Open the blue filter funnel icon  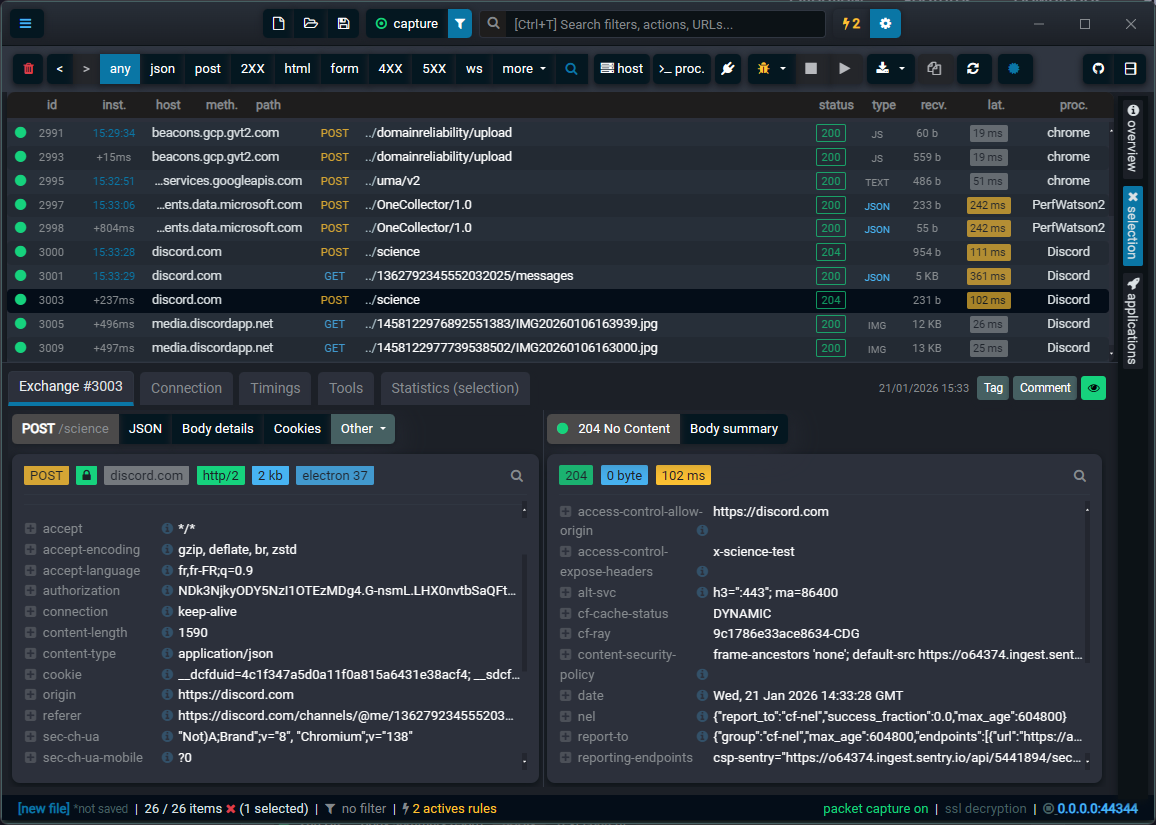coord(459,22)
